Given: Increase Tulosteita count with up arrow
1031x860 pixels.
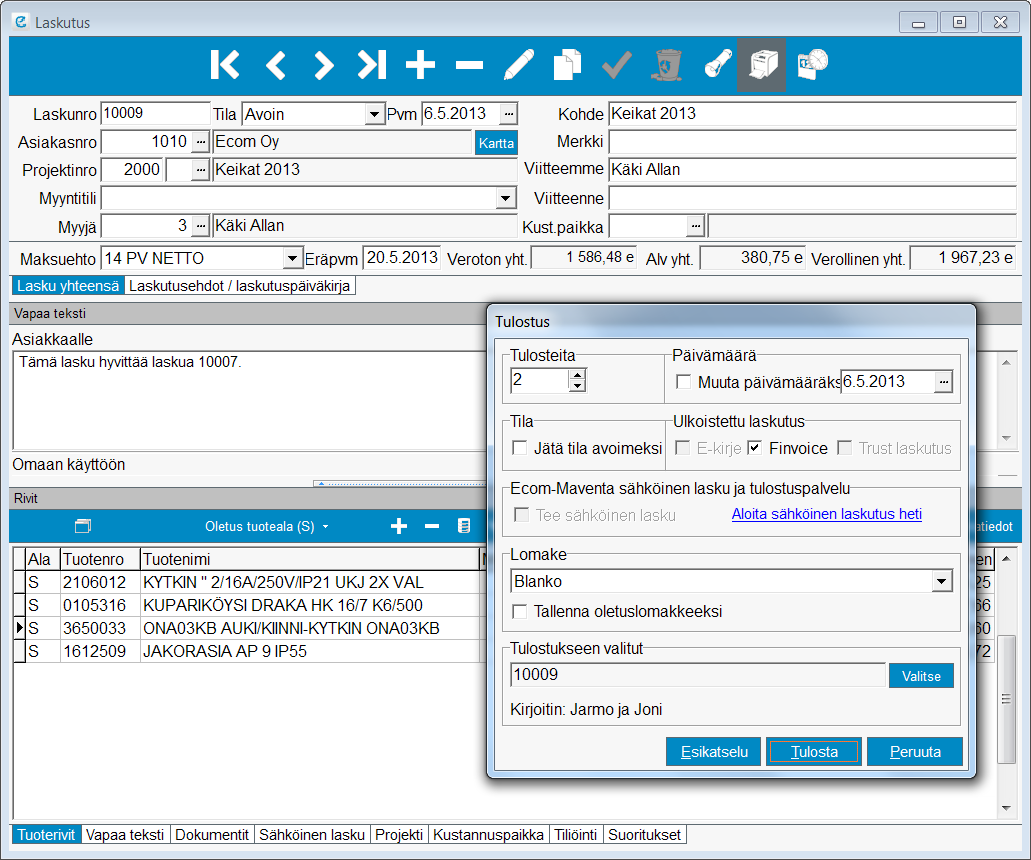Looking at the screenshot, I should coord(577,375).
